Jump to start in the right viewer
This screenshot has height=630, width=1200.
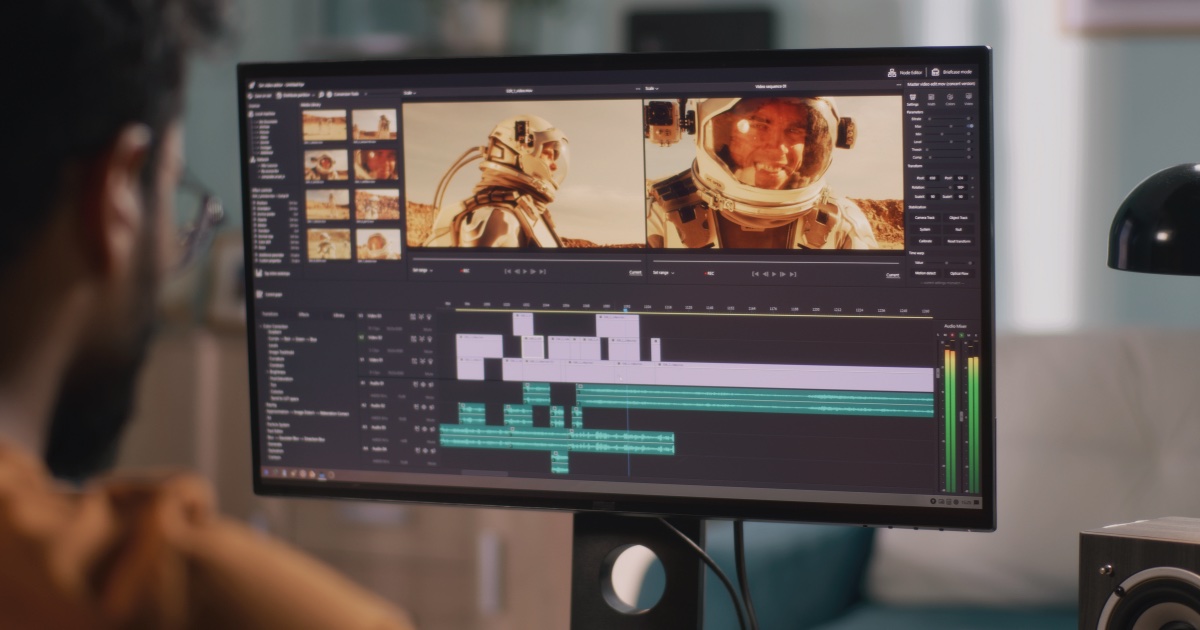point(755,274)
